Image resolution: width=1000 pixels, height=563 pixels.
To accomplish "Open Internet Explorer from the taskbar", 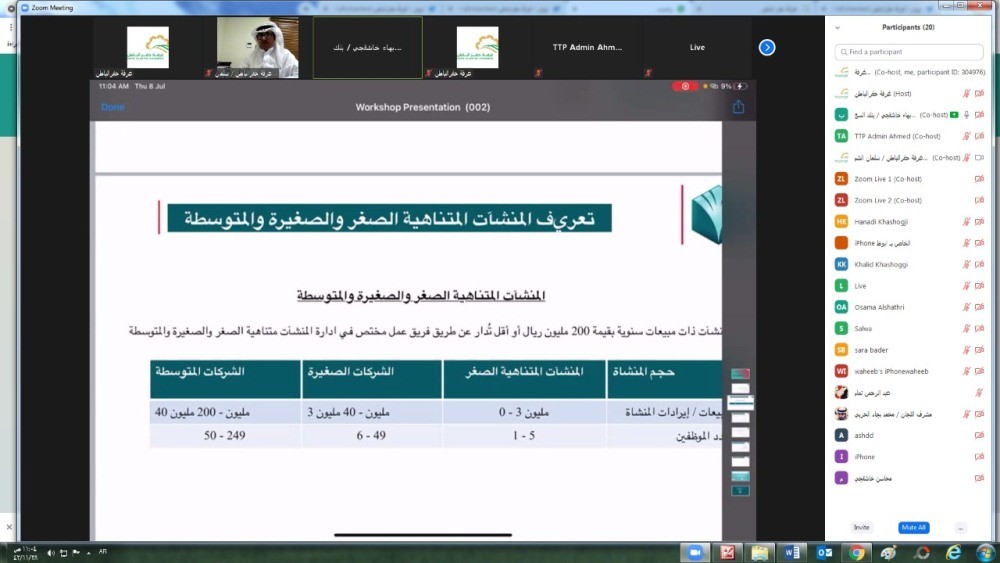I will (x=953, y=552).
